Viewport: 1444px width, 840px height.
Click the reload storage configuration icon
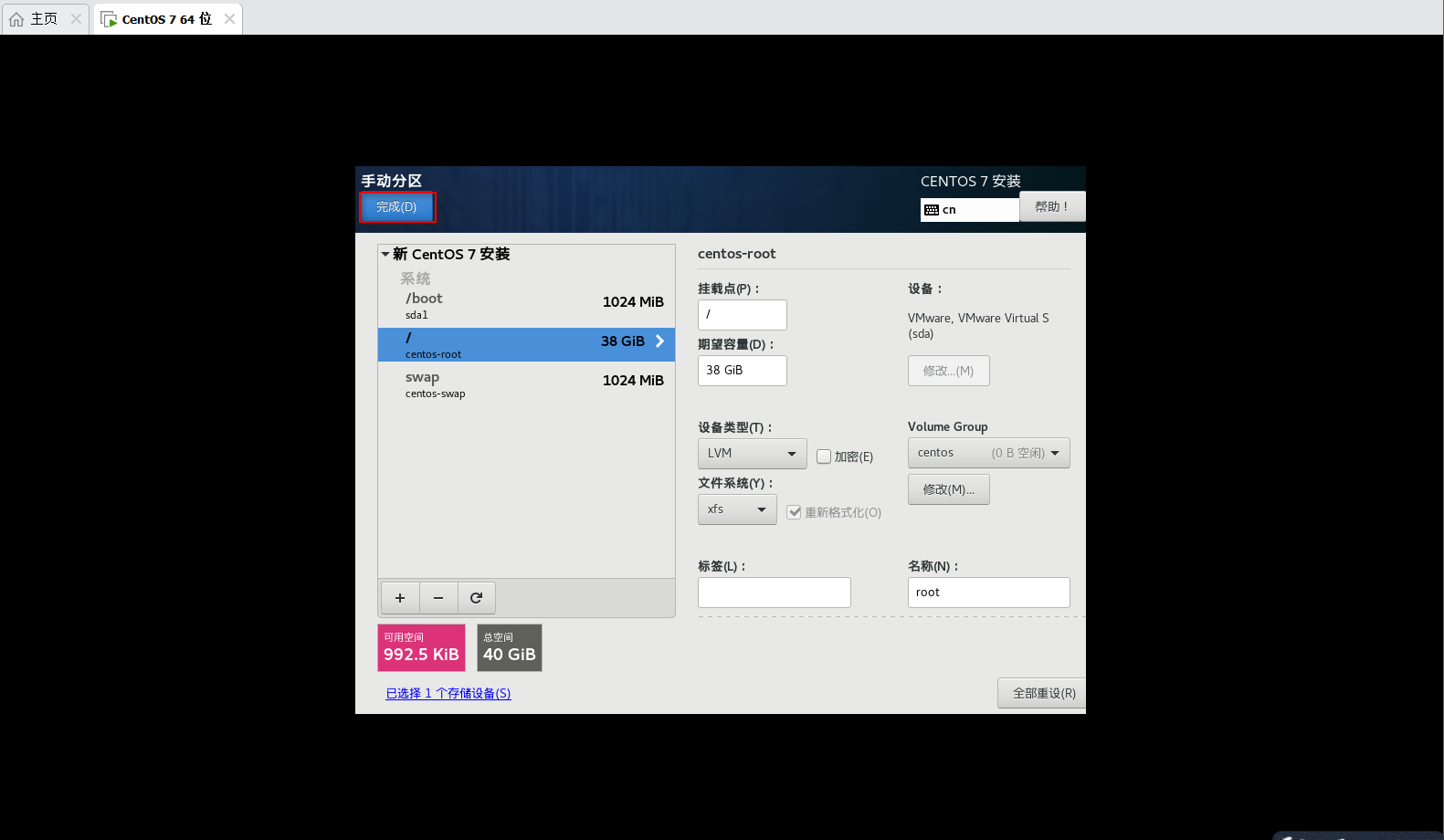pos(476,598)
